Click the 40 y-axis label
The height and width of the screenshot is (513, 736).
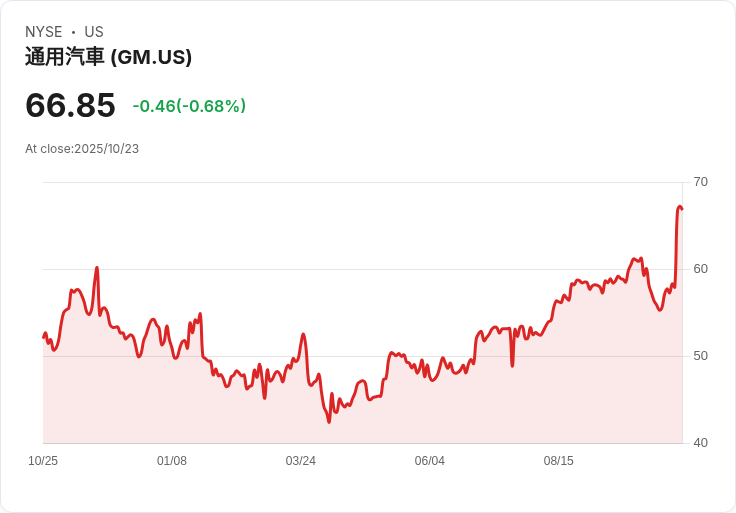700,443
